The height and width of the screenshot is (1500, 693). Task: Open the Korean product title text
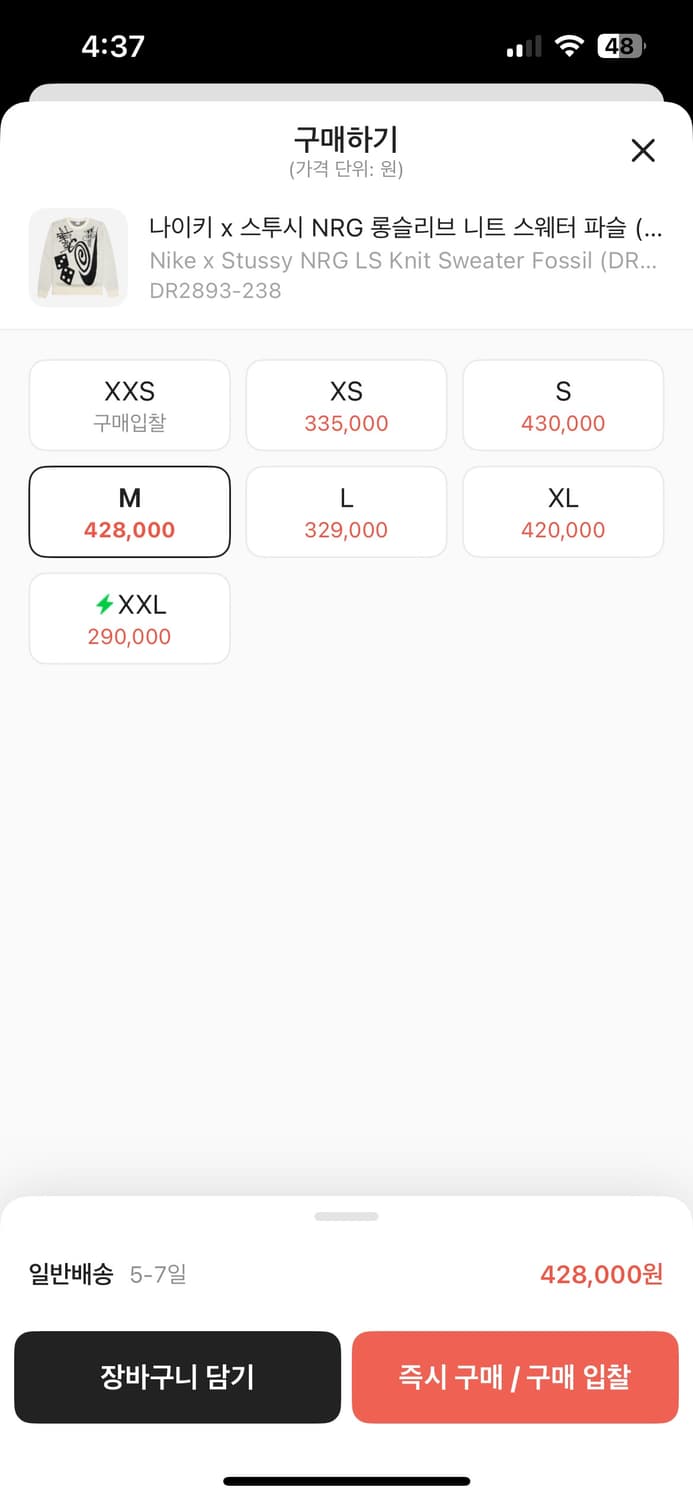[x=405, y=228]
